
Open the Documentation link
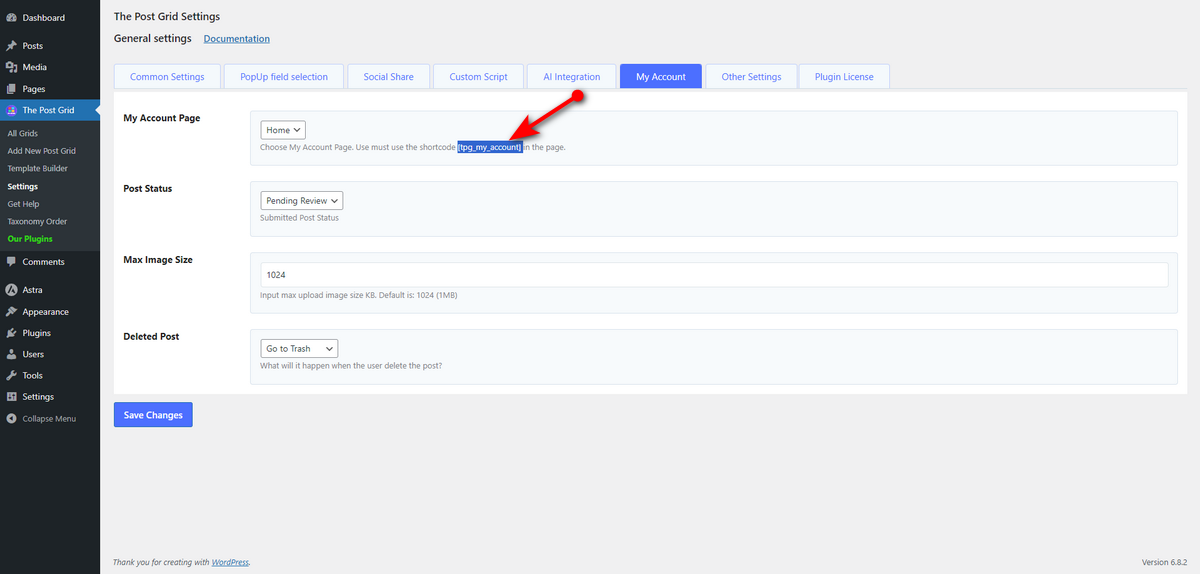[x=237, y=39]
